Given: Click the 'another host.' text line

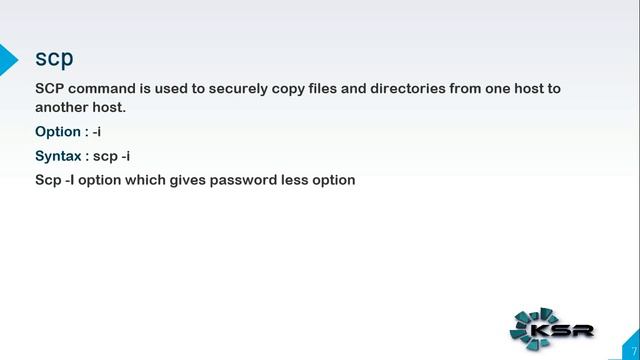Looking at the screenshot, I should pos(80,107).
